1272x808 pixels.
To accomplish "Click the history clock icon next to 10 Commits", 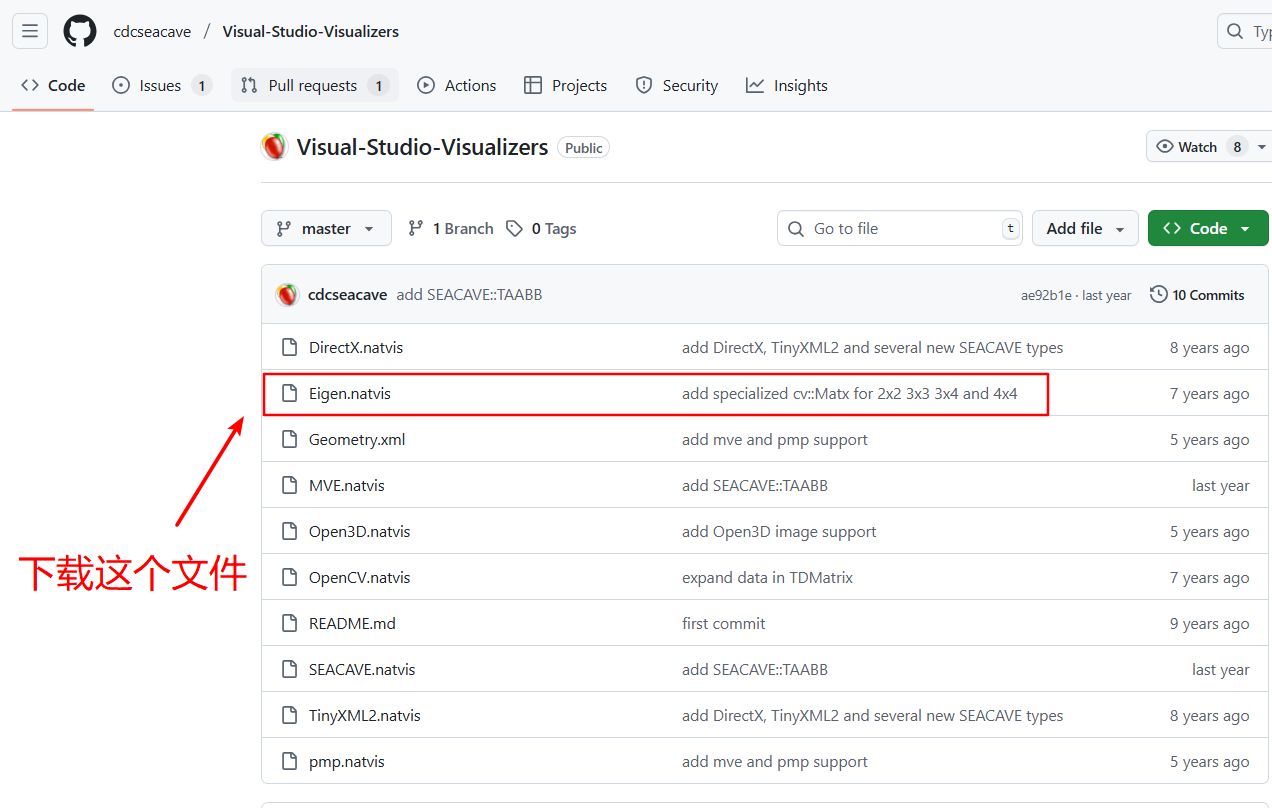I will tap(1159, 295).
